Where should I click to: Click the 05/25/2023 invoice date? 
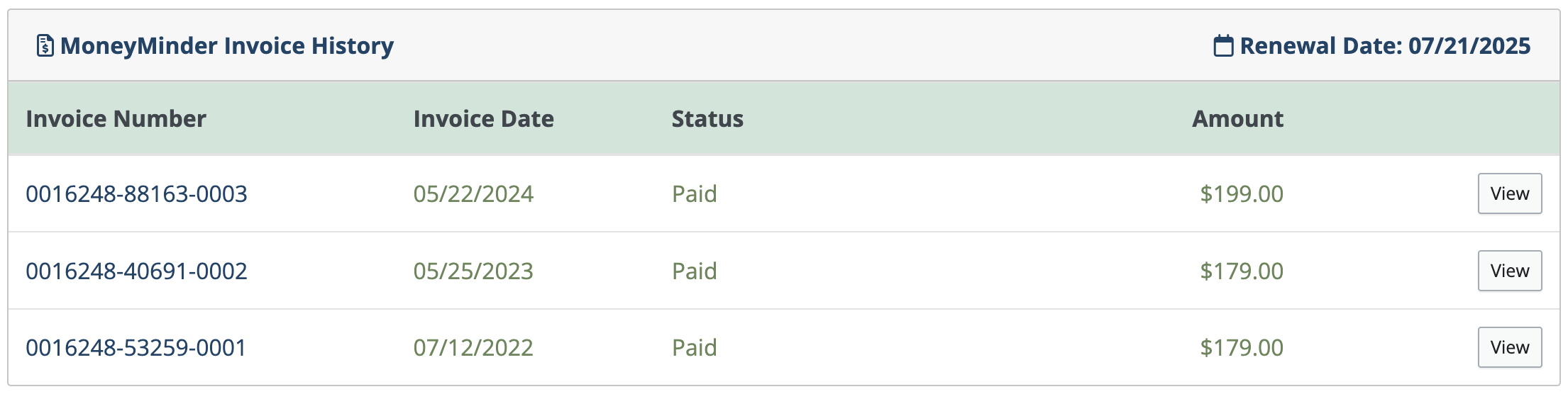point(473,271)
